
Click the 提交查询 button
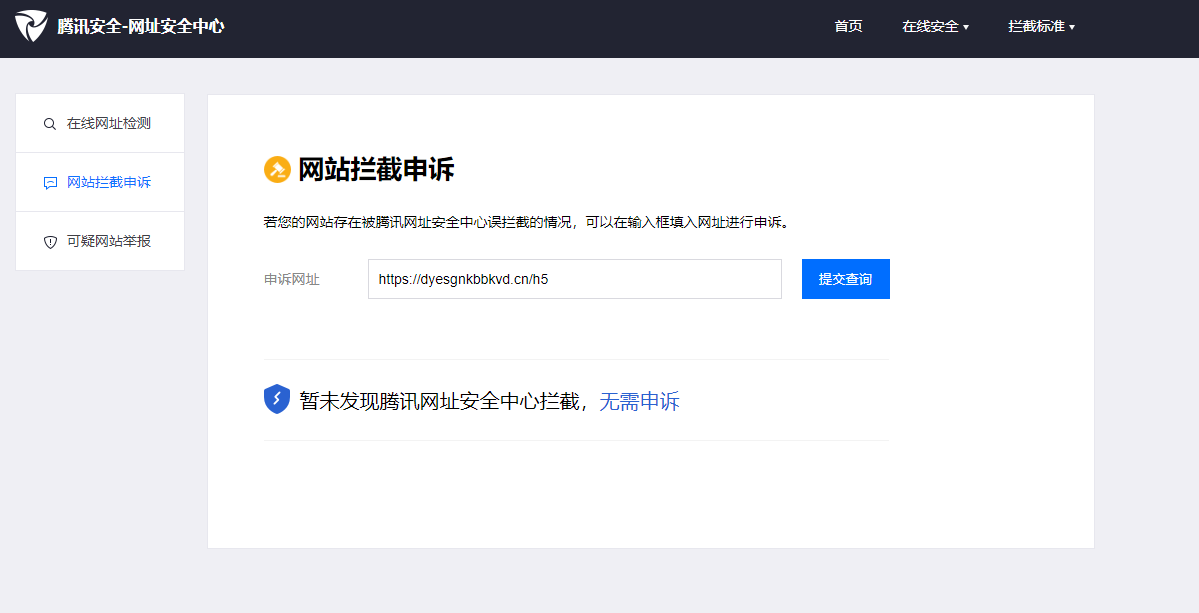pos(846,279)
